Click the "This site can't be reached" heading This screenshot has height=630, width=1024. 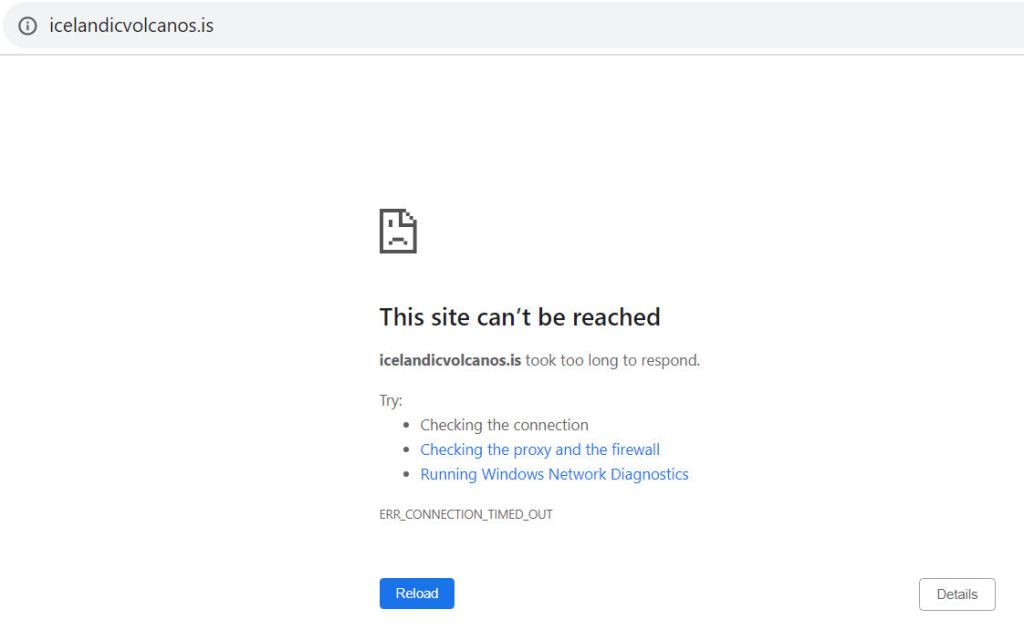click(x=519, y=317)
